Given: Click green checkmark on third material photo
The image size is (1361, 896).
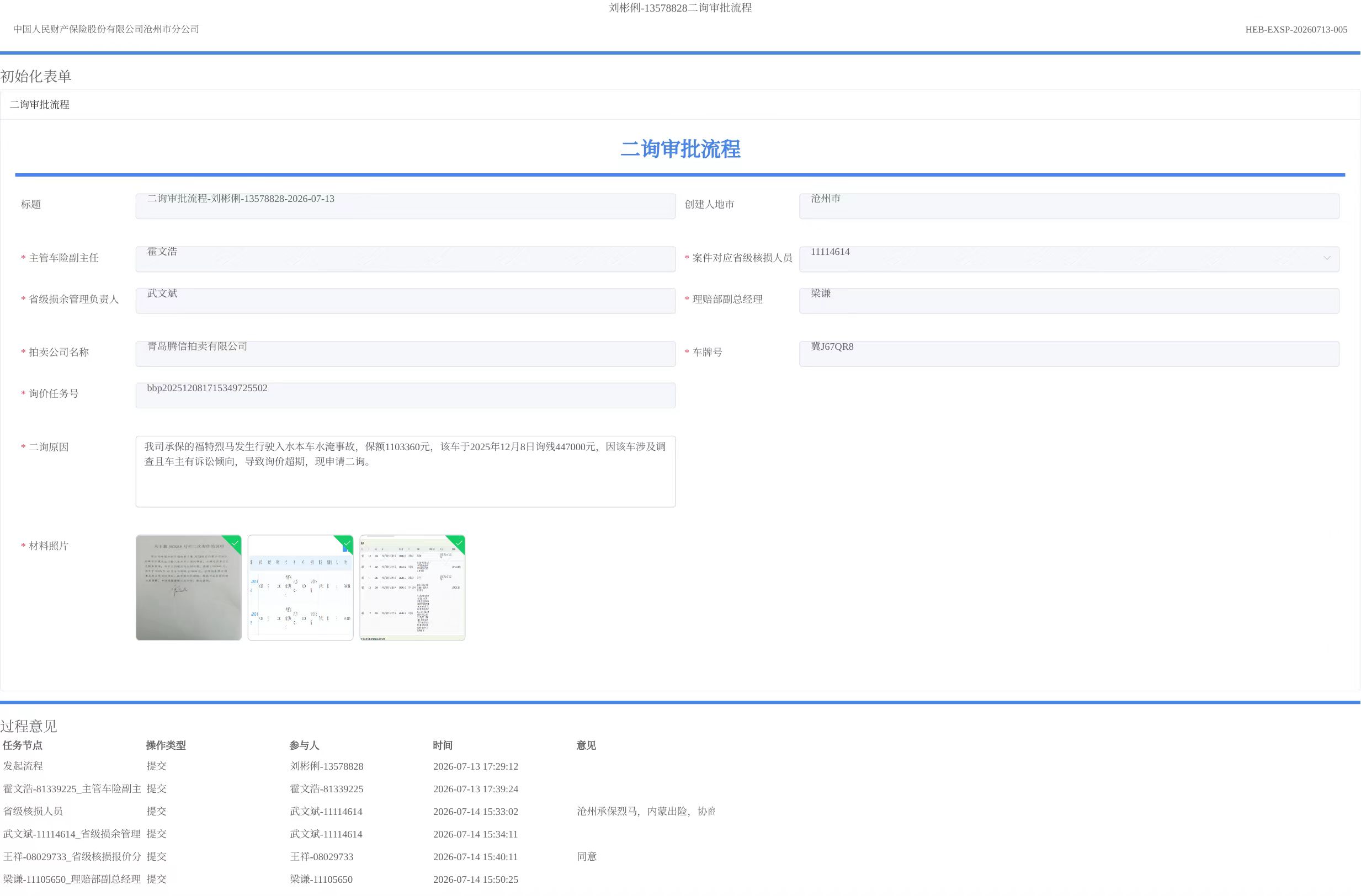Looking at the screenshot, I should [459, 543].
